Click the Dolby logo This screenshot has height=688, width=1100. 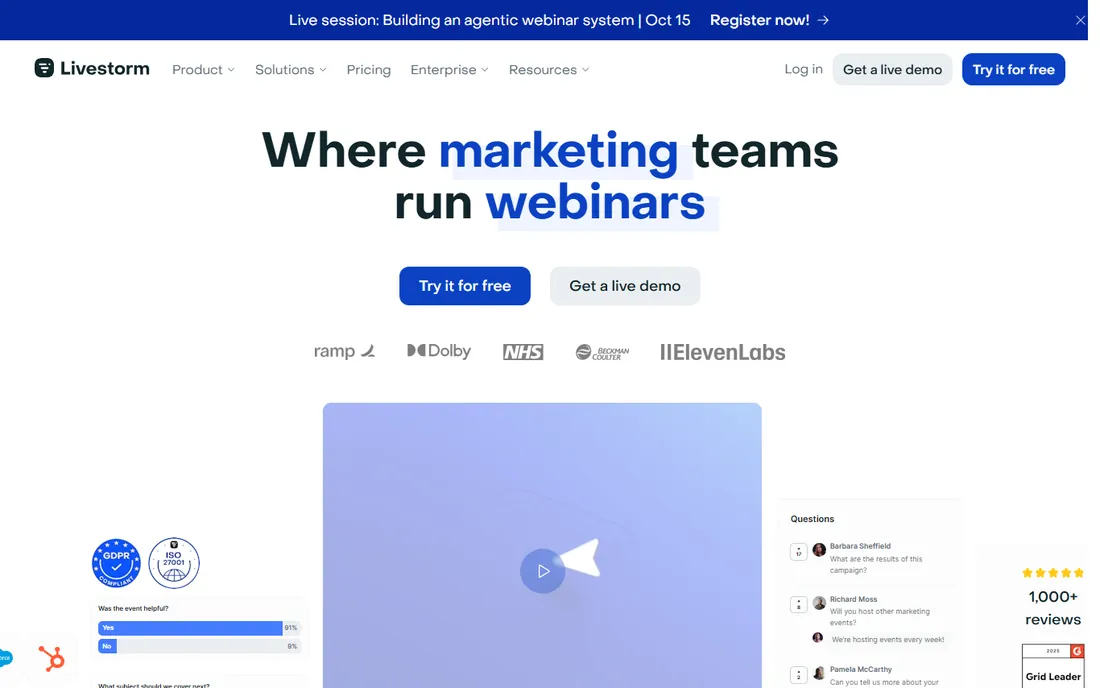439,351
